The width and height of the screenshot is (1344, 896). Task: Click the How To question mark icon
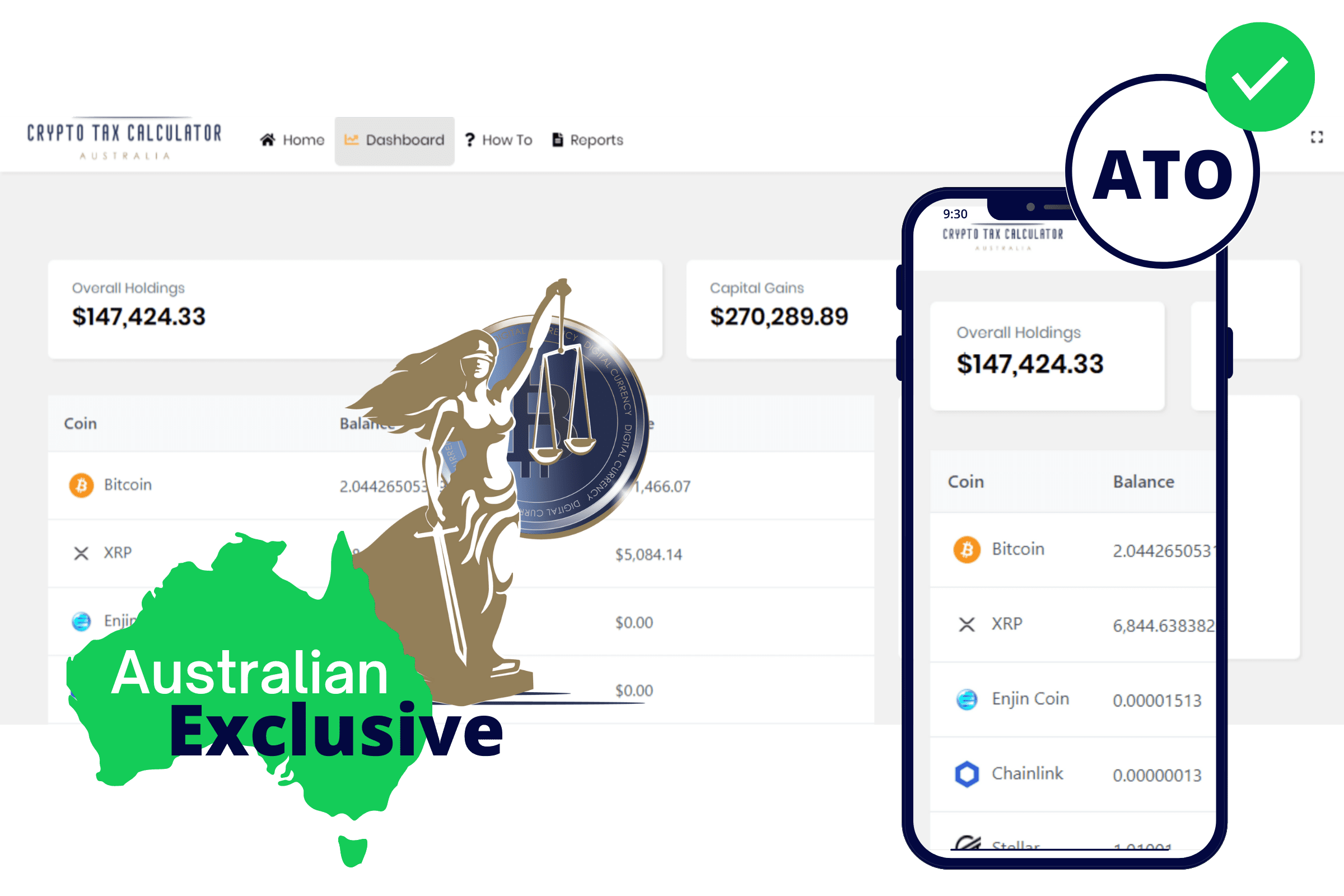click(x=471, y=139)
